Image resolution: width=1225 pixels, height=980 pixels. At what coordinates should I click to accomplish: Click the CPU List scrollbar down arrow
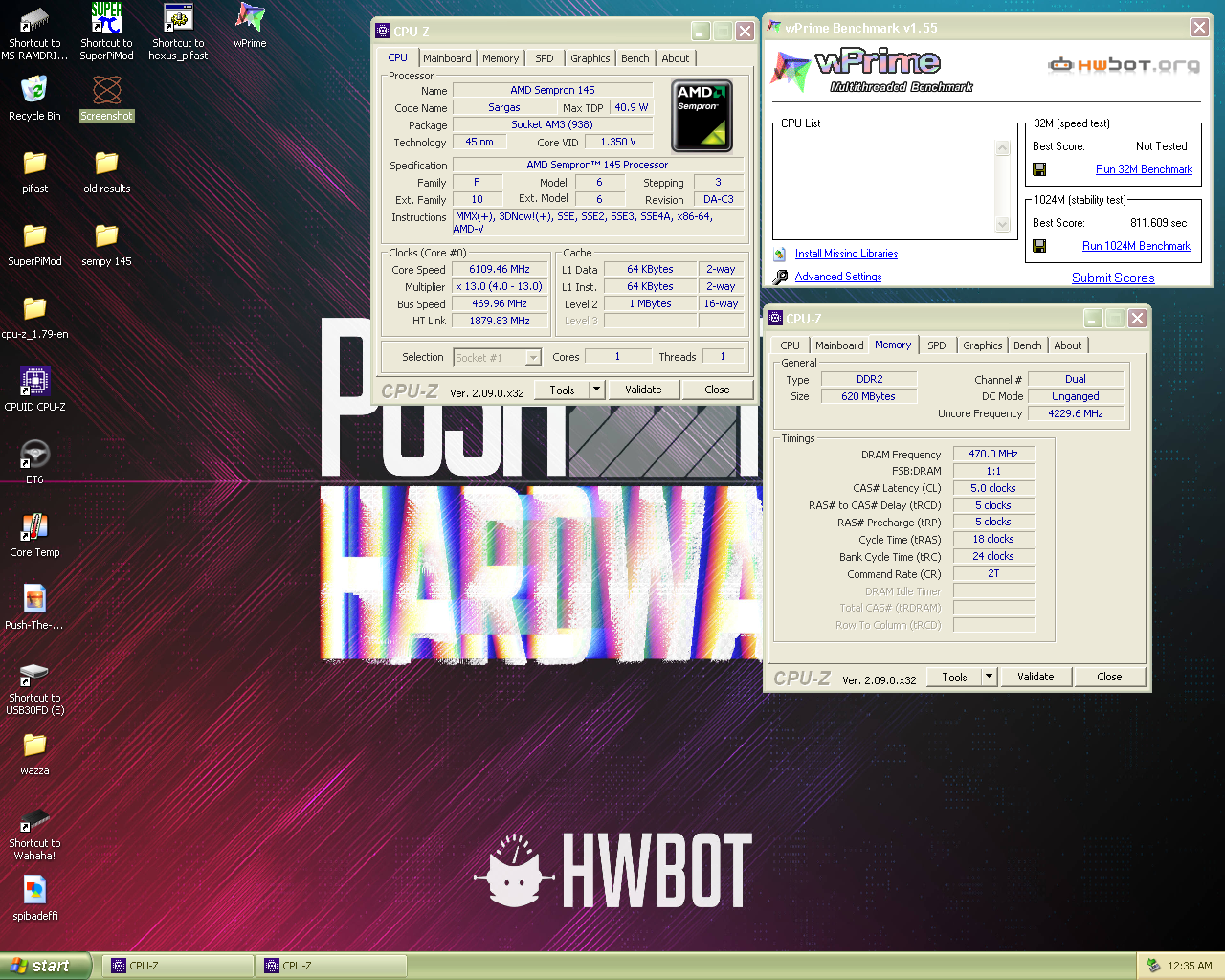point(1003,225)
